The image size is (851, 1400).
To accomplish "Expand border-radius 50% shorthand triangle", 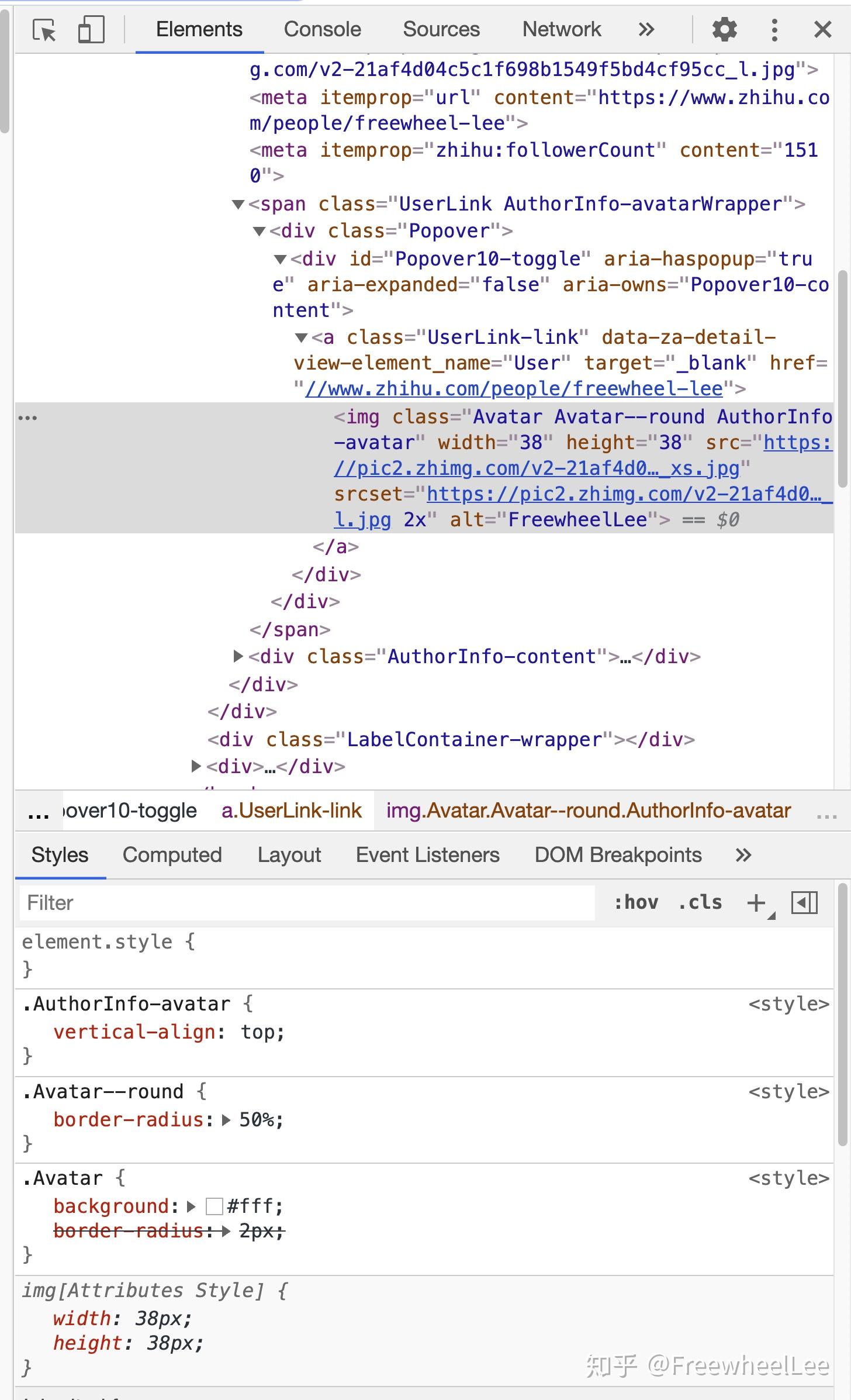I will [x=226, y=1120].
